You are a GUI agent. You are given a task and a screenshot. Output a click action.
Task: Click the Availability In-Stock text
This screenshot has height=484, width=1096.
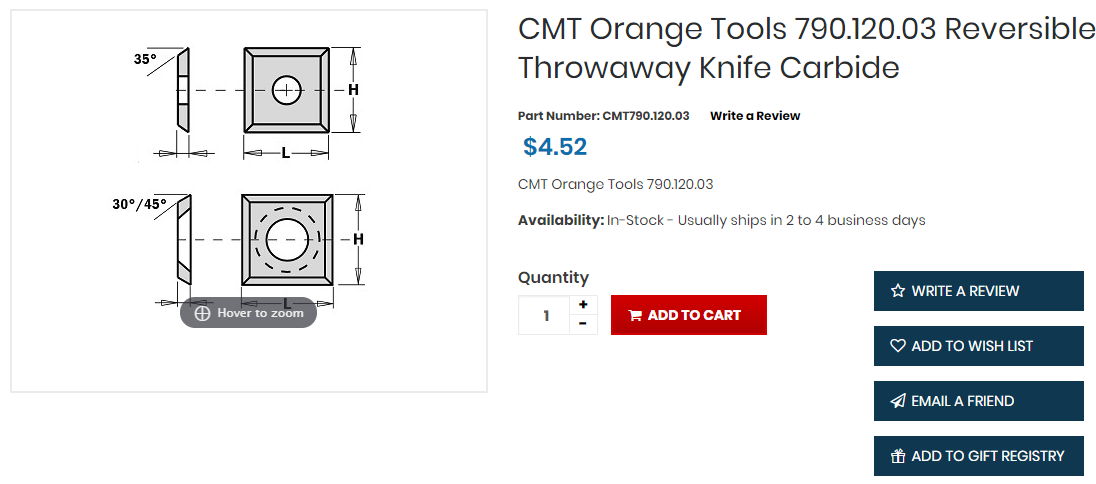tap(721, 220)
